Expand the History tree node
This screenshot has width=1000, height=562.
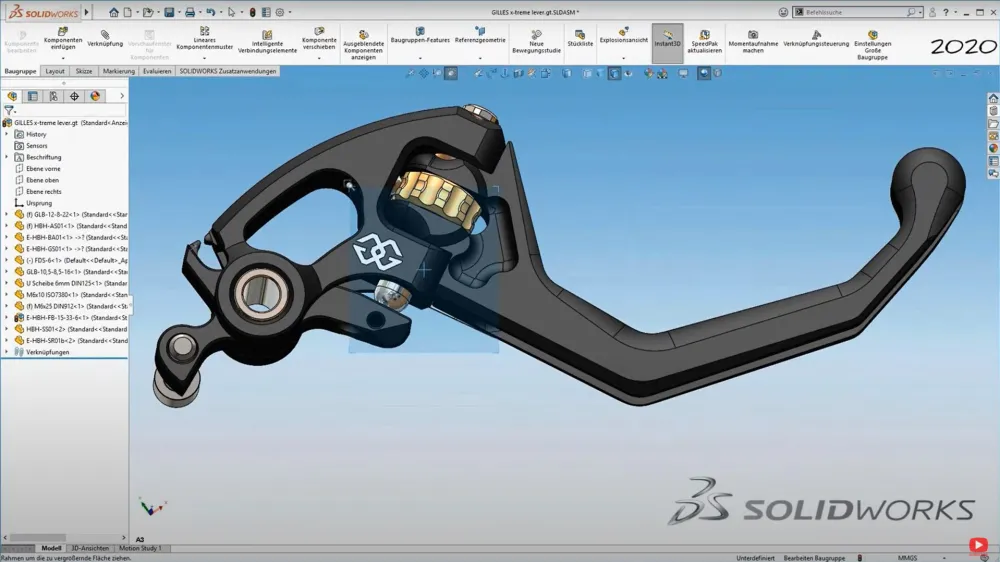pos(7,135)
